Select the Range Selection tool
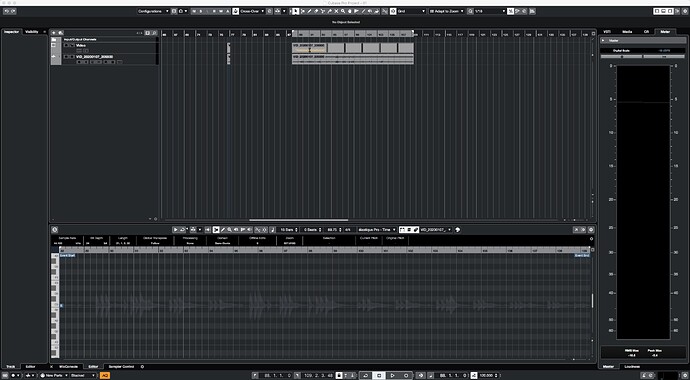Viewport: 690px width, 380px height. (x=303, y=11)
